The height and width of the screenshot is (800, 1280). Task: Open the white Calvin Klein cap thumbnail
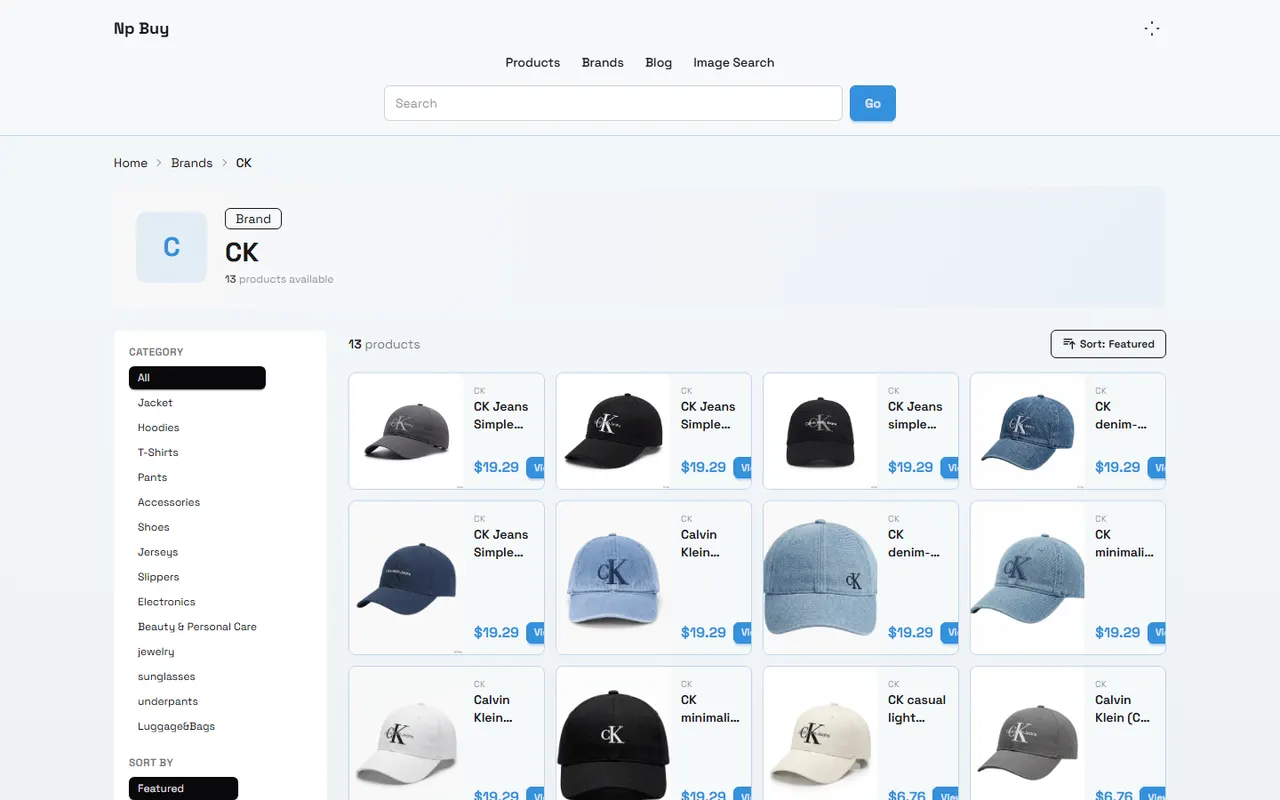(407, 734)
